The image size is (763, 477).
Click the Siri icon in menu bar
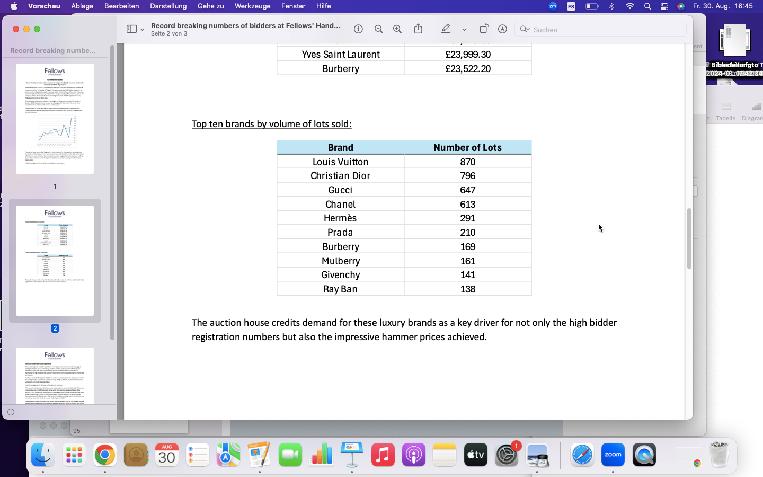(681, 6)
